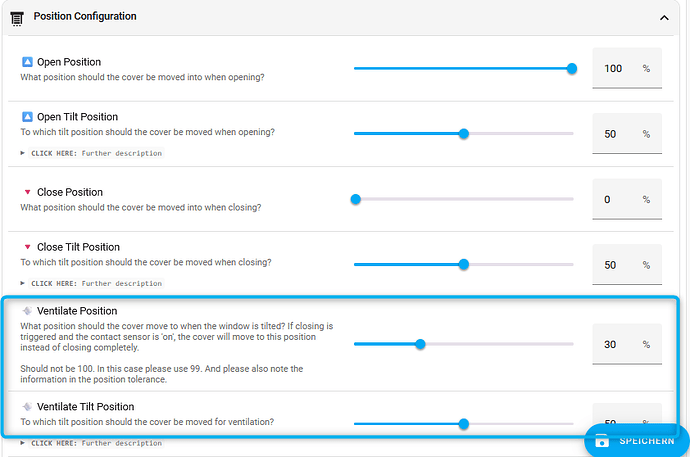Click the Open Position slider handle

point(572,69)
